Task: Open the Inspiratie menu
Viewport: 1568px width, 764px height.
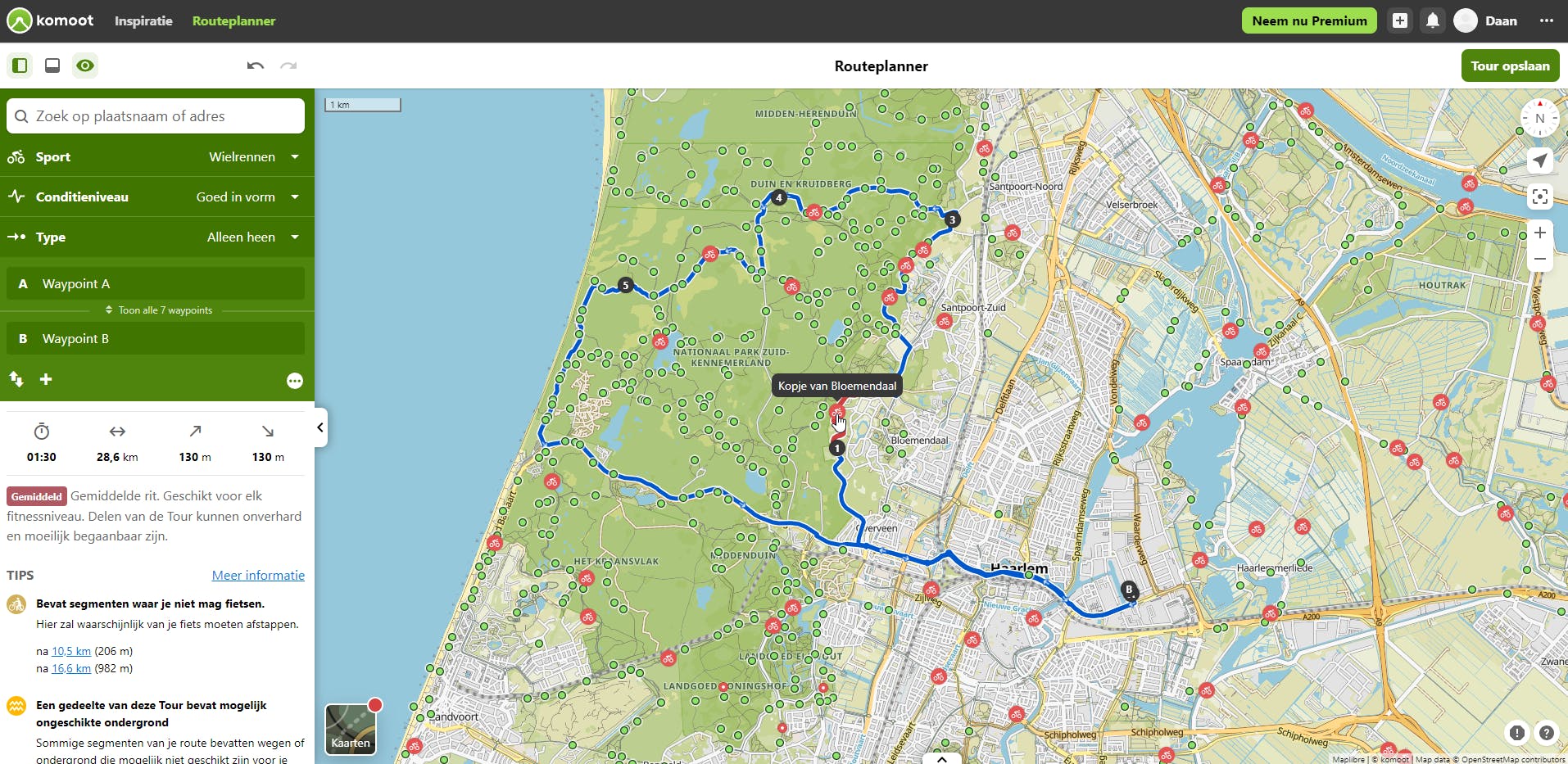Action: [x=143, y=20]
